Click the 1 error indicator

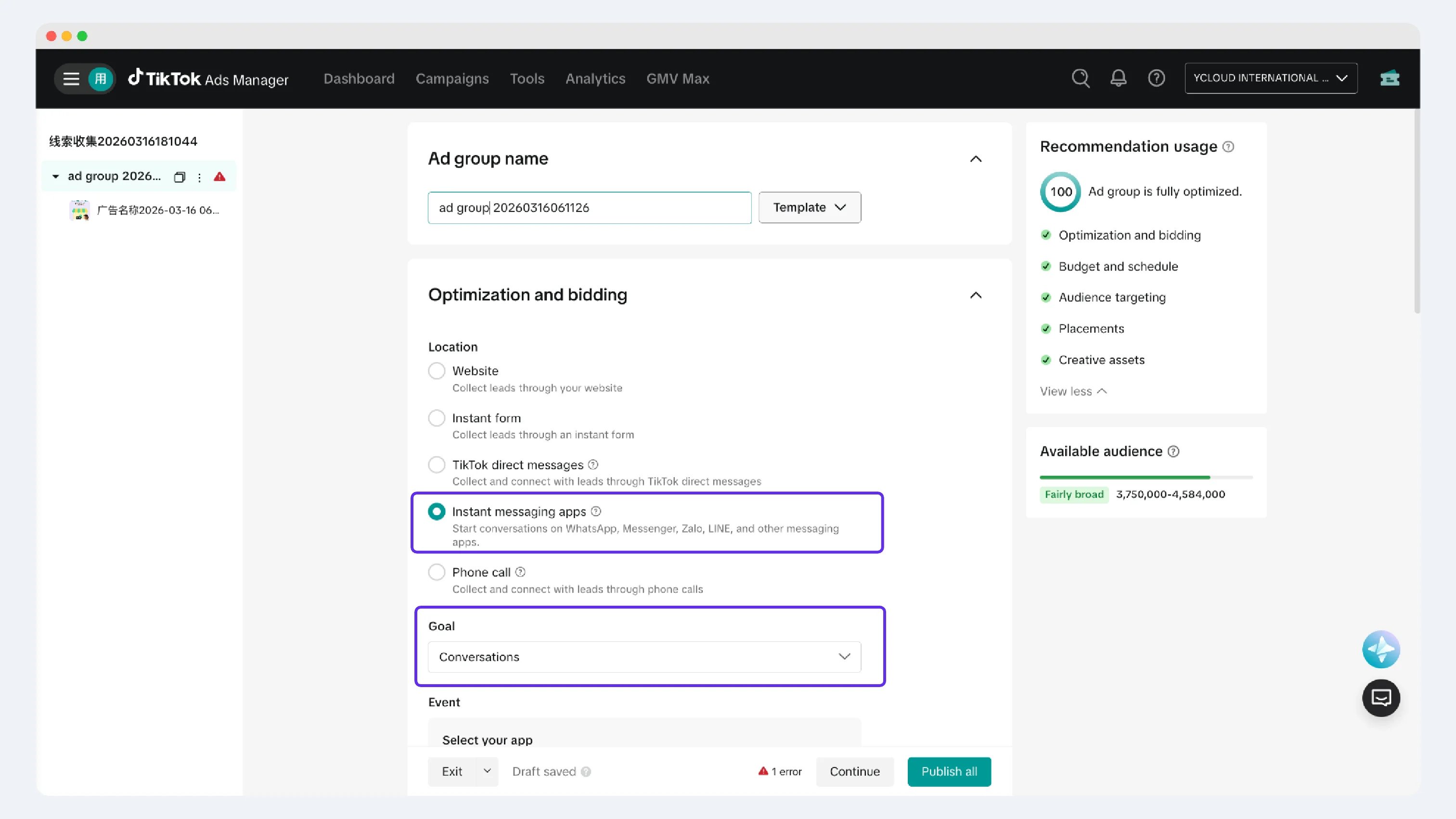779,771
